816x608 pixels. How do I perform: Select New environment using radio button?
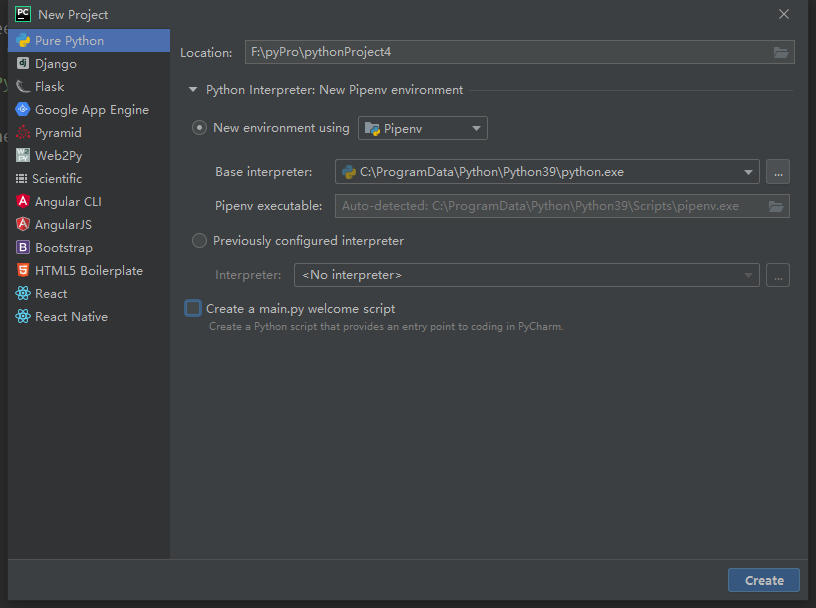point(199,128)
